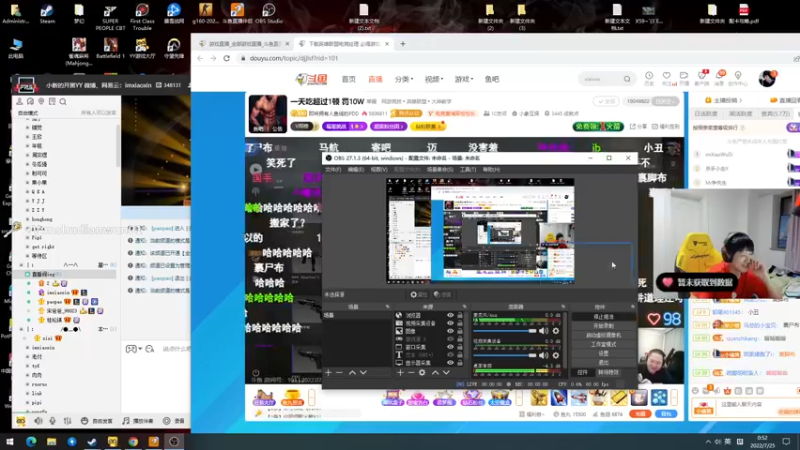Remove selected source in OBS sources panel
Image resolution: width=800 pixels, height=450 pixels.
[x=411, y=373]
